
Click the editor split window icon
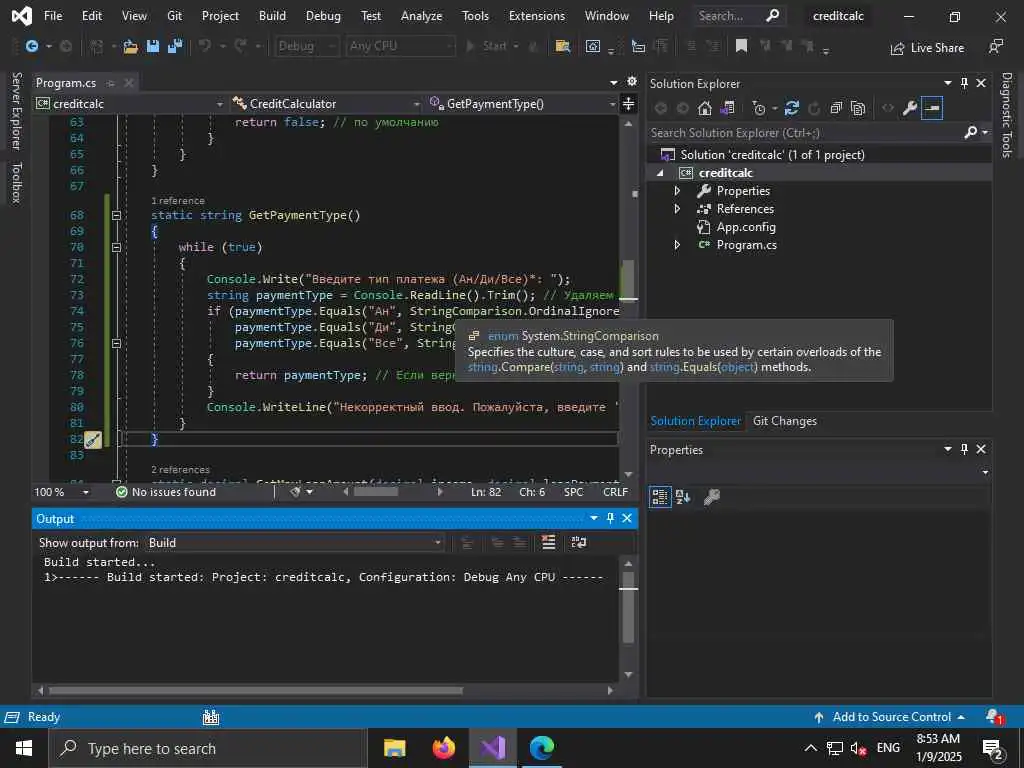click(628, 104)
